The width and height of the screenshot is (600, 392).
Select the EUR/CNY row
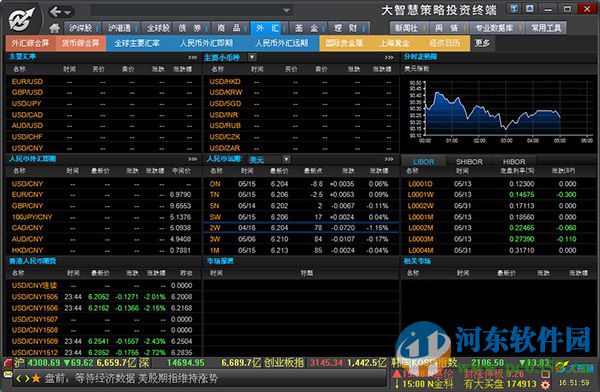click(103, 194)
